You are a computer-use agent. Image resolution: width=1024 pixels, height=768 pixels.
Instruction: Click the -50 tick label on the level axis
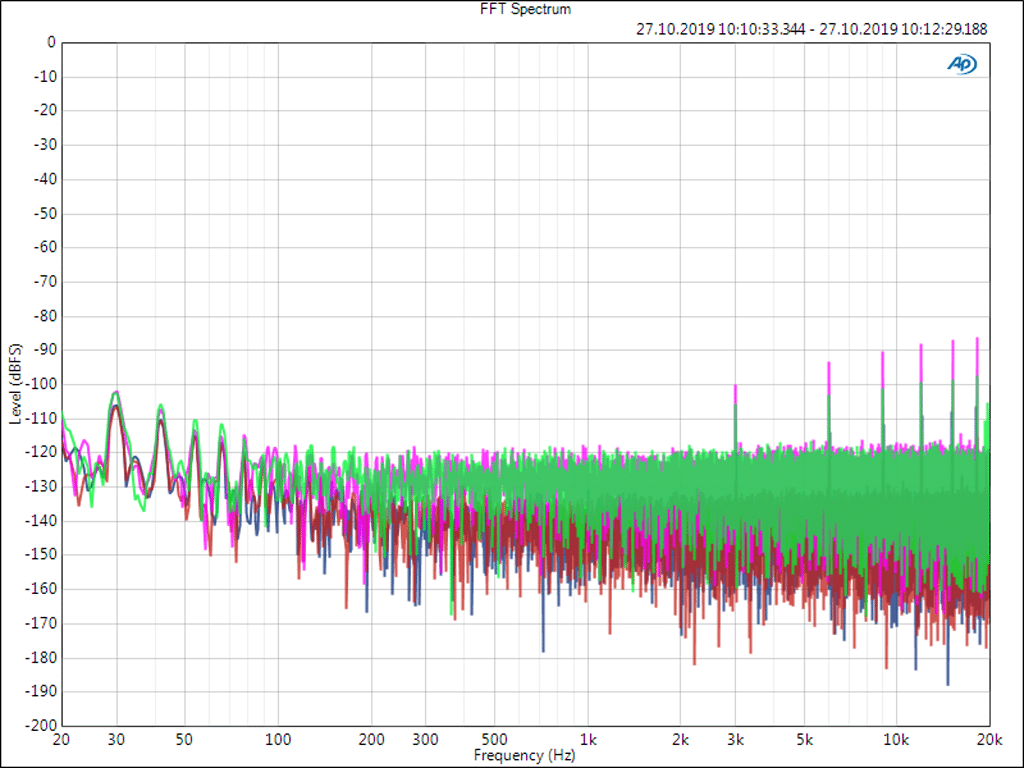(x=45, y=213)
